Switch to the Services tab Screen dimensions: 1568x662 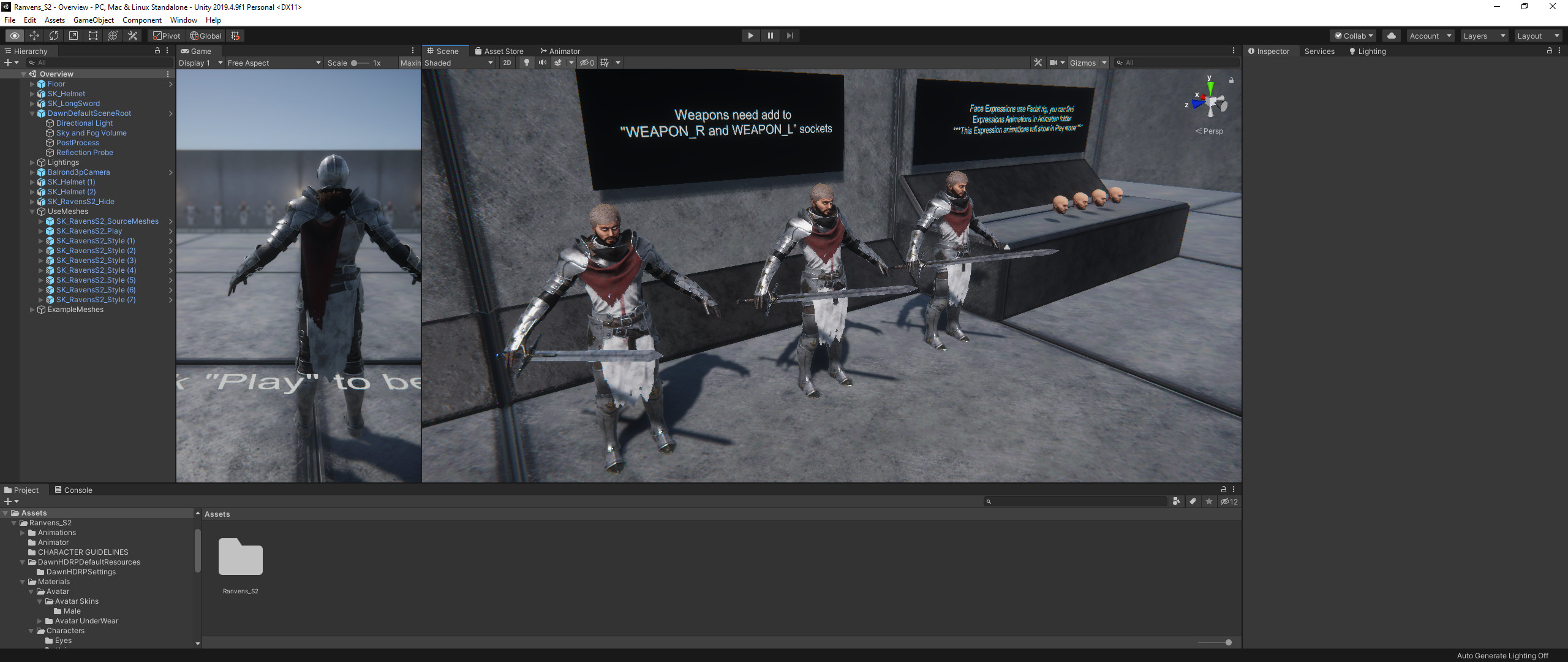[1319, 51]
